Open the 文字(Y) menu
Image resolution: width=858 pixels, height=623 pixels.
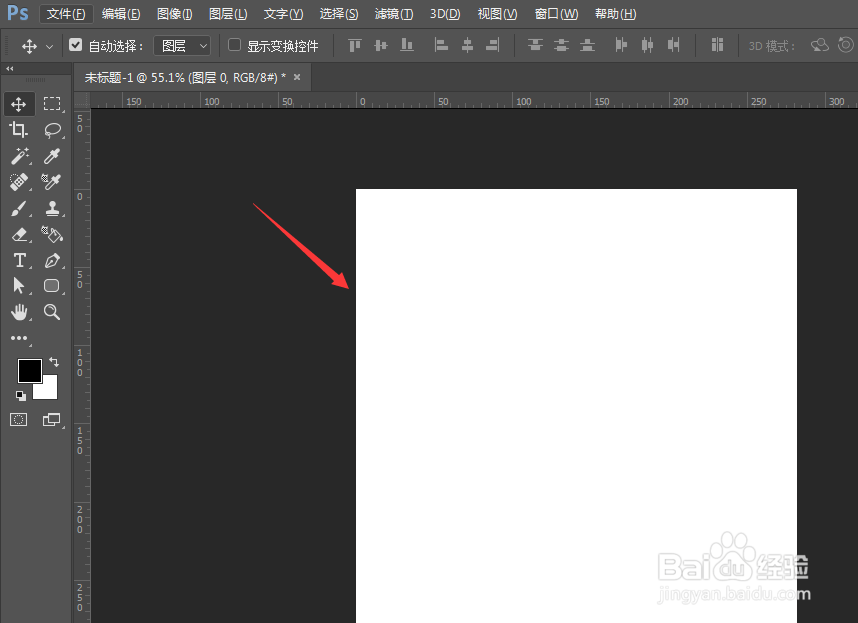283,14
